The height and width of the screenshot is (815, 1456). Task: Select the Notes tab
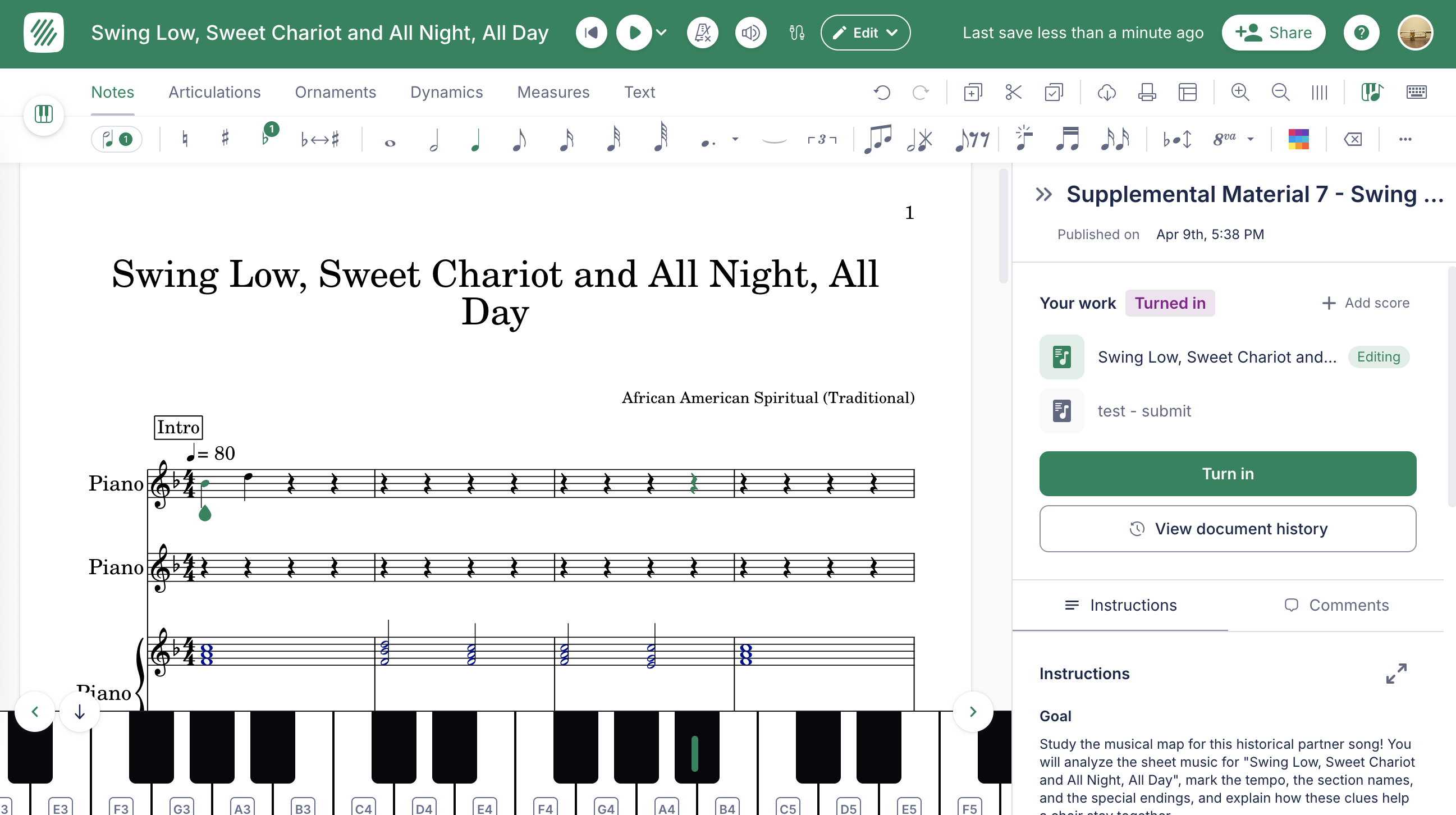coord(112,92)
